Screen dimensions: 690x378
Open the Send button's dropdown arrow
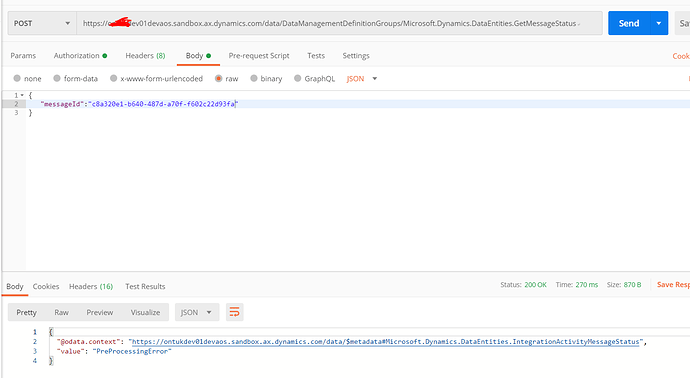coord(659,23)
